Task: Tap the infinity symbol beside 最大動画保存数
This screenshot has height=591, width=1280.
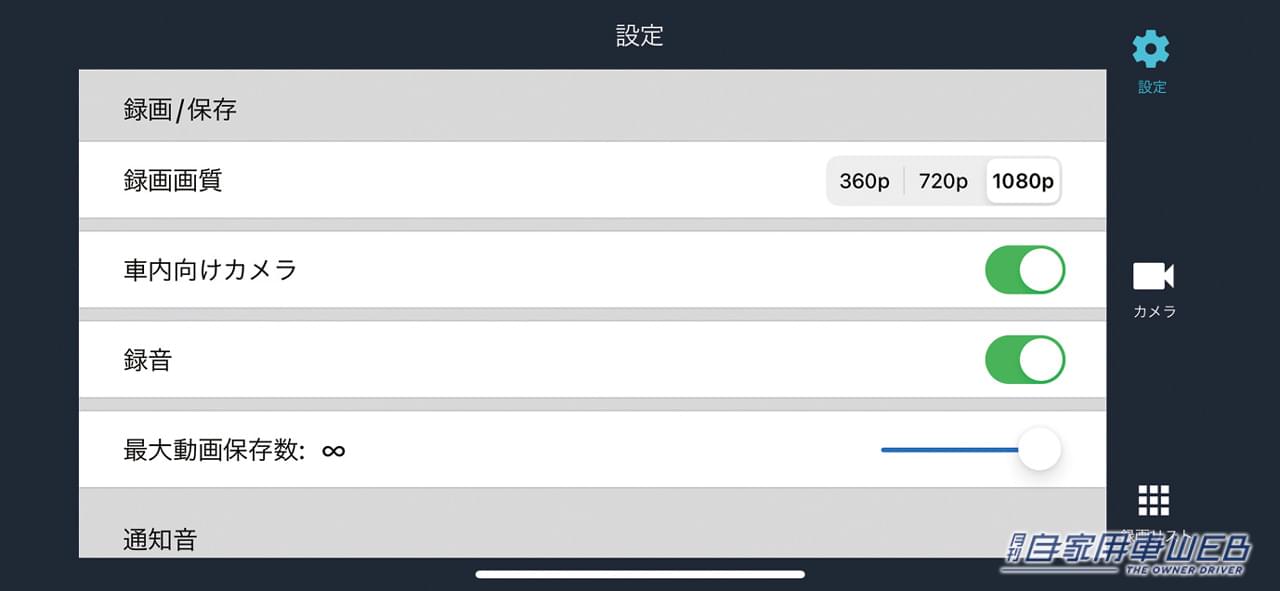Action: point(333,451)
